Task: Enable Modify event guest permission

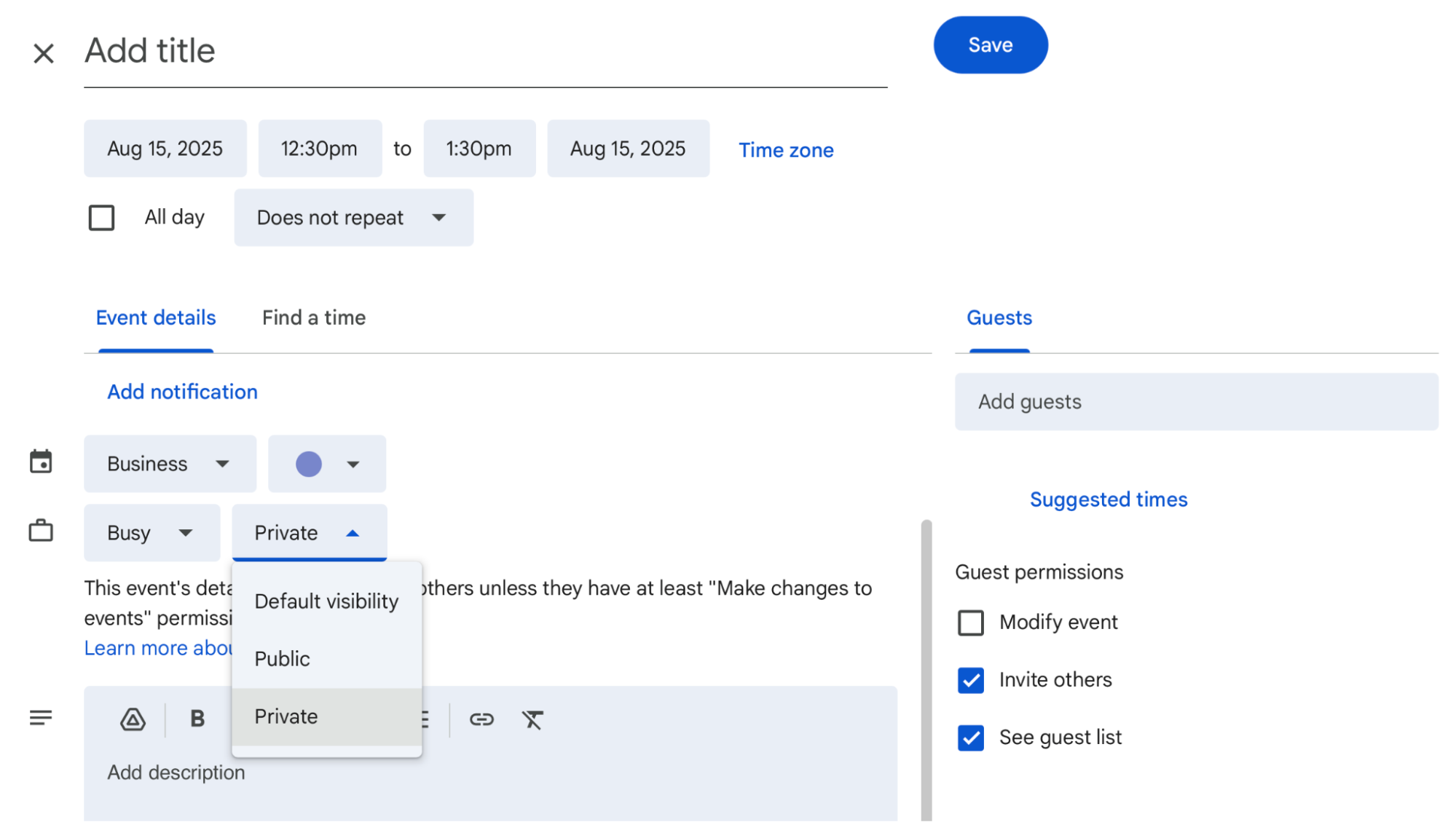Action: tap(971, 623)
